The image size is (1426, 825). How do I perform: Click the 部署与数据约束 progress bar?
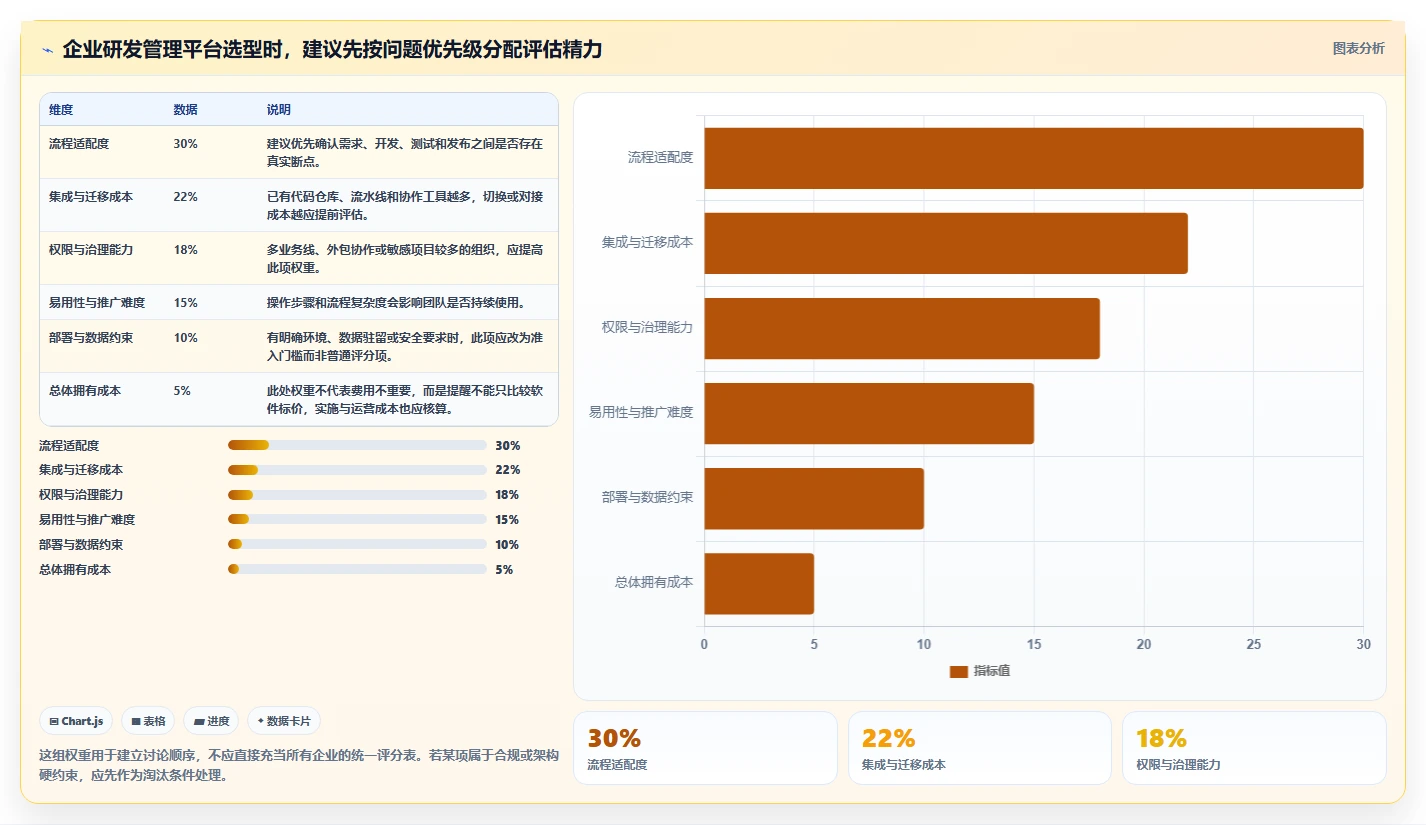357,545
